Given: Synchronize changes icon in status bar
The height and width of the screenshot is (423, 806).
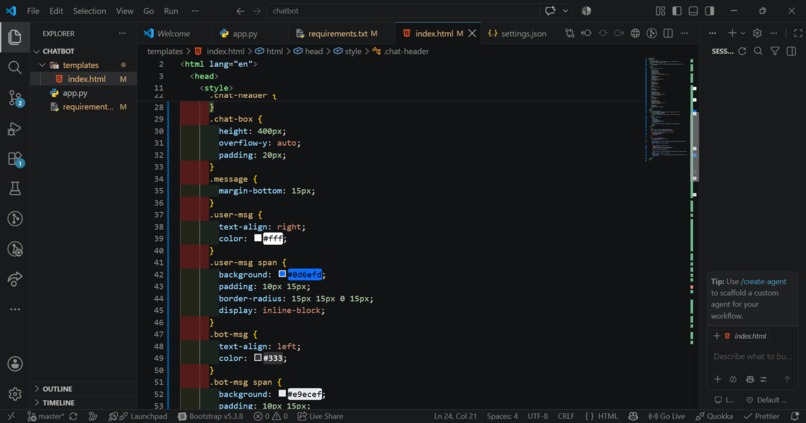Looking at the screenshot, I should point(73,416).
